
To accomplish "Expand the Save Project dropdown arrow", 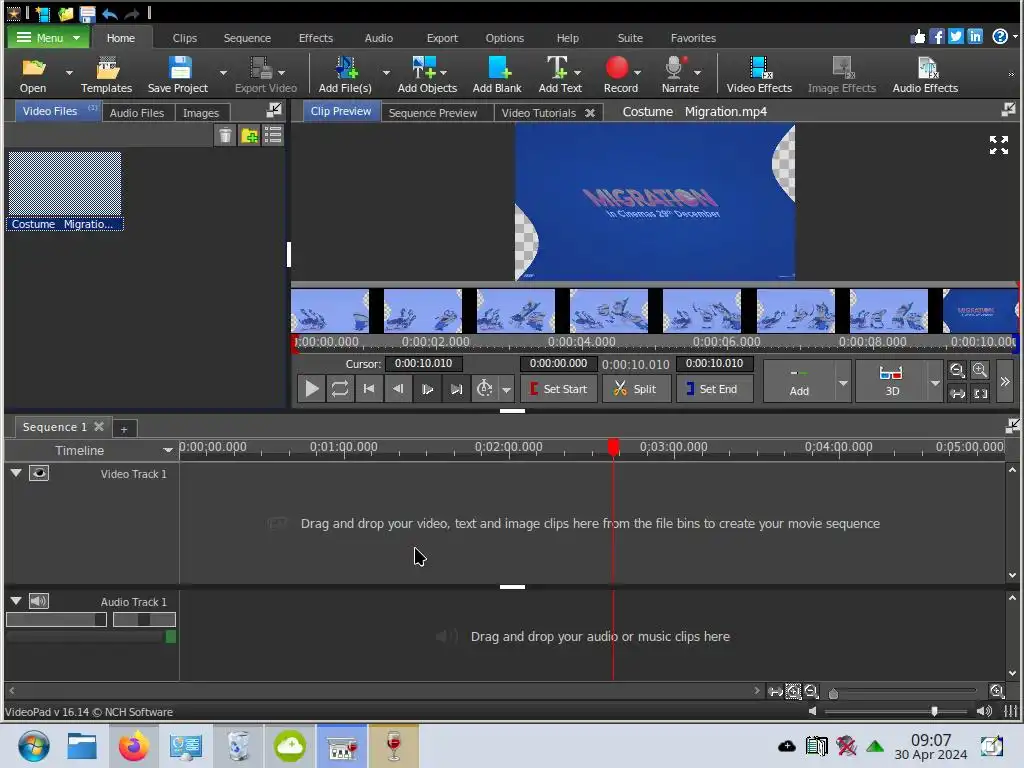I will [x=223, y=73].
